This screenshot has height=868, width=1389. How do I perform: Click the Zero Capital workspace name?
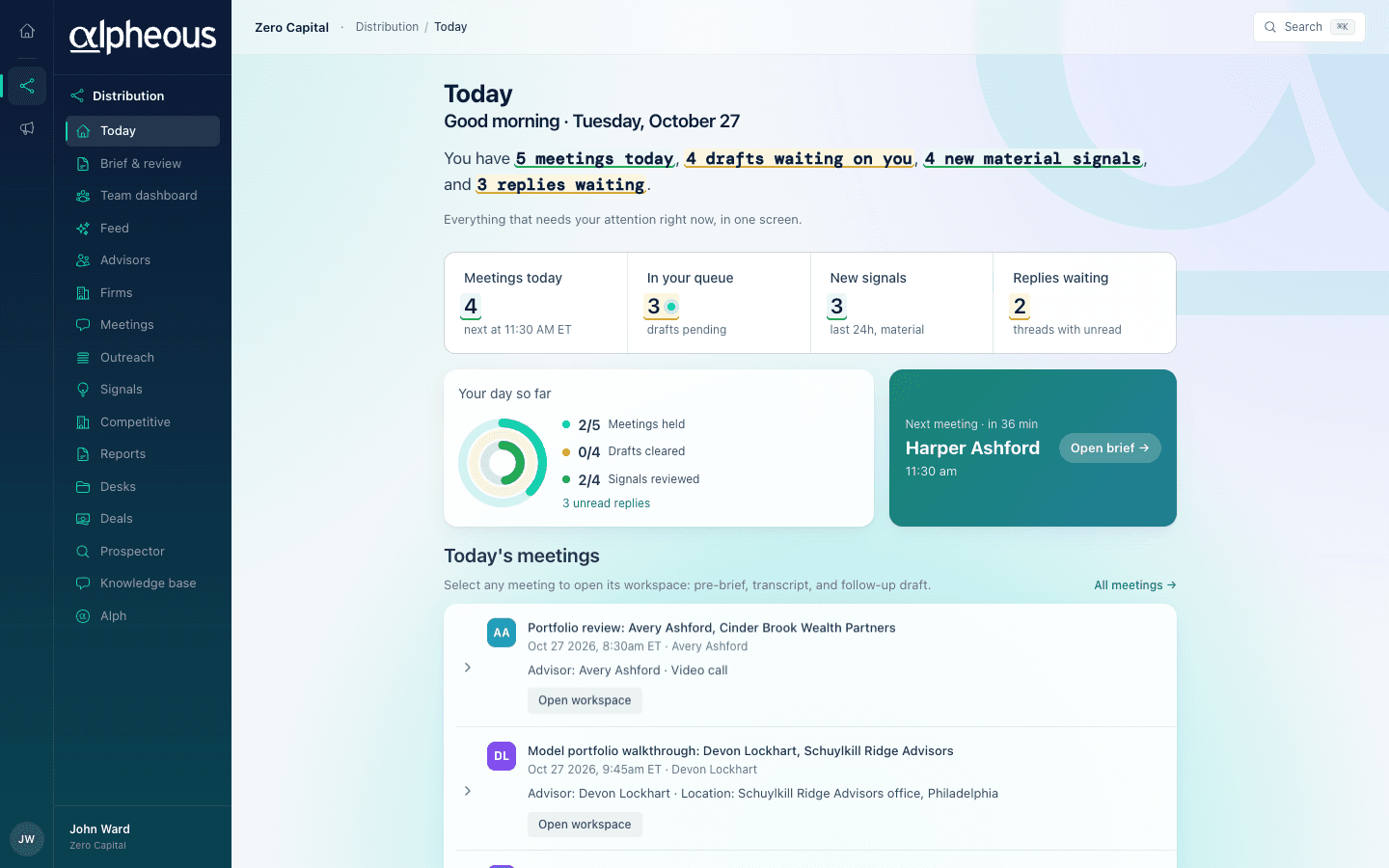pos(291,27)
